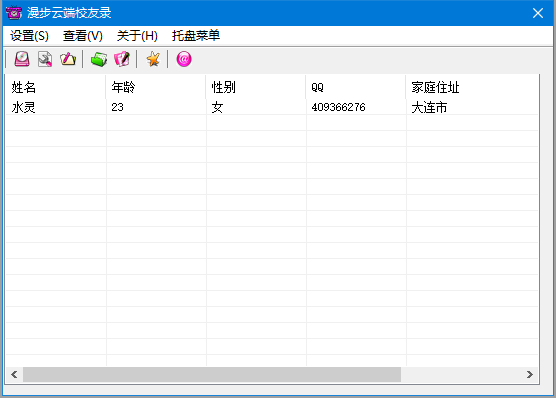Click the horizontal scrollbar right arrow

[x=530, y=375]
